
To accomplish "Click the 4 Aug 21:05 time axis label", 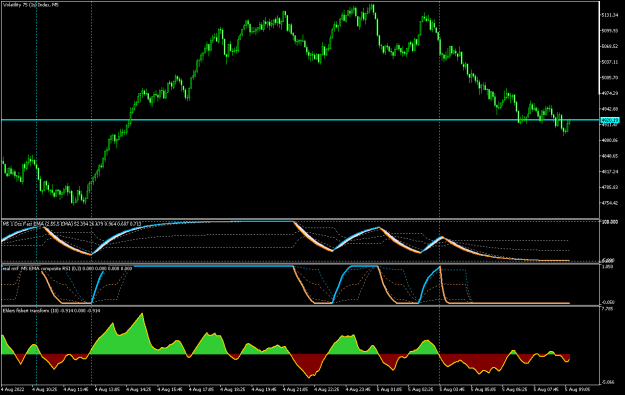I will tap(296, 389).
